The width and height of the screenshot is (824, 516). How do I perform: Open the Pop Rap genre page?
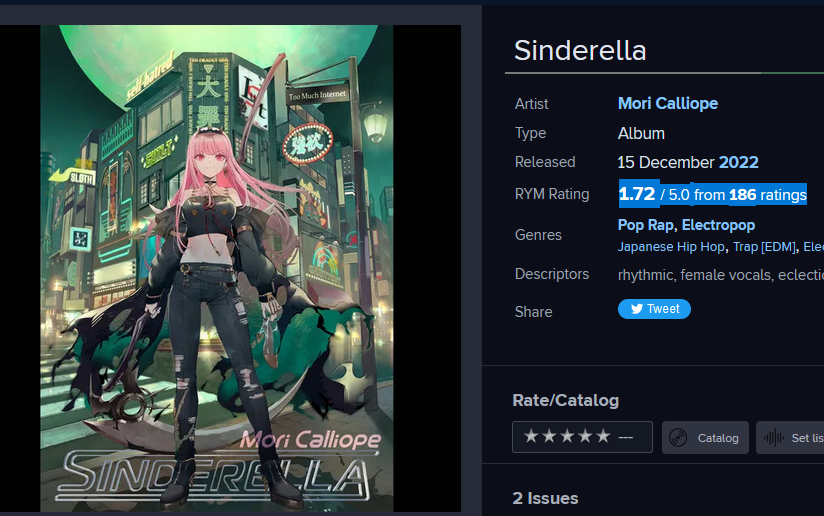tap(646, 225)
